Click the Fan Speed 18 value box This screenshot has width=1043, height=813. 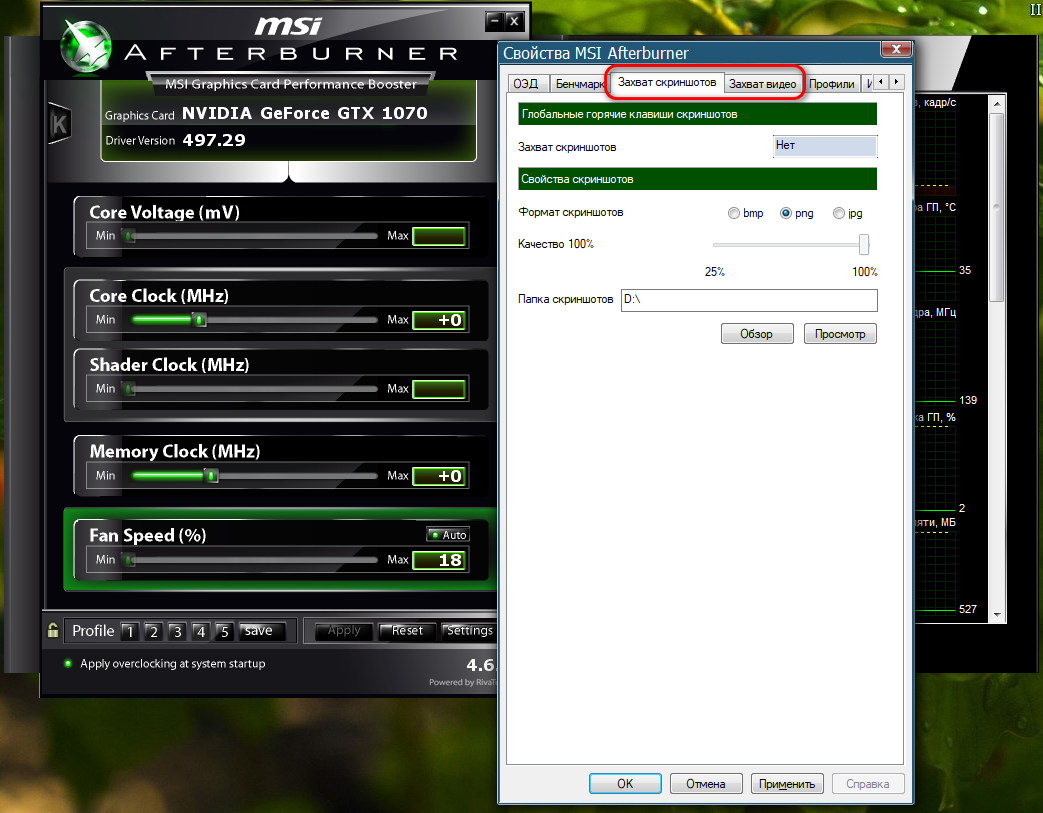pos(439,560)
